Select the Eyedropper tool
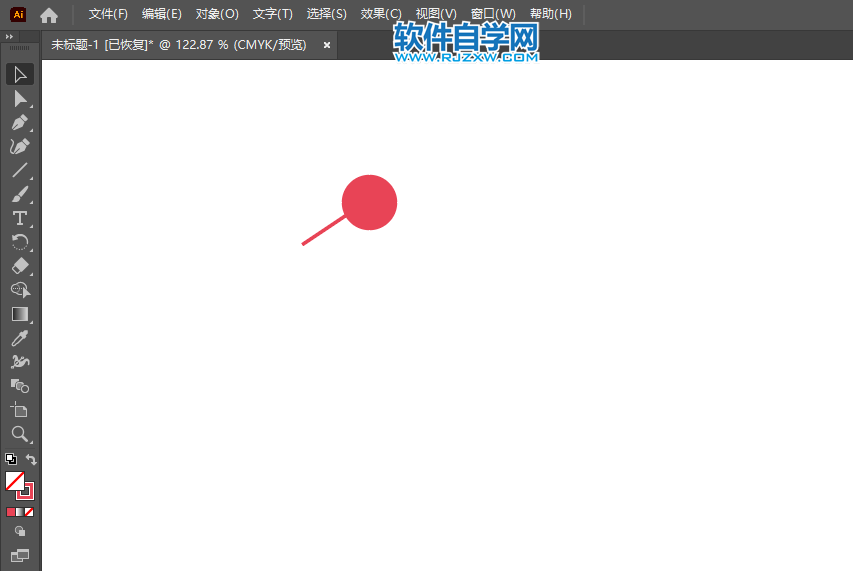Viewport: 853px width, 571px height. click(20, 338)
